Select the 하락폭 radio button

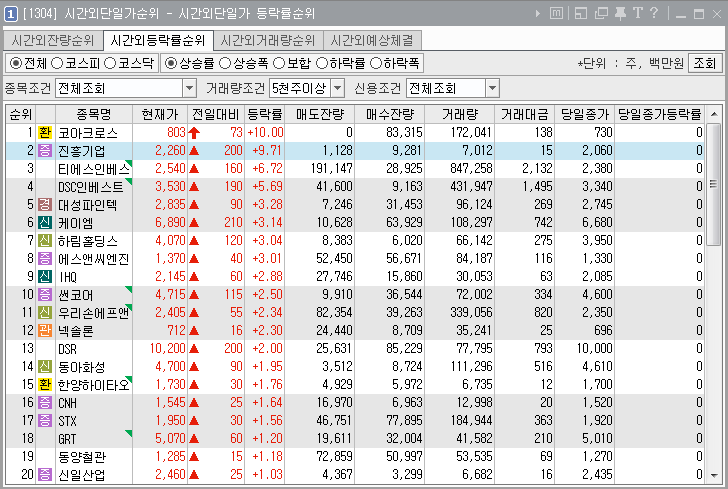click(376, 63)
